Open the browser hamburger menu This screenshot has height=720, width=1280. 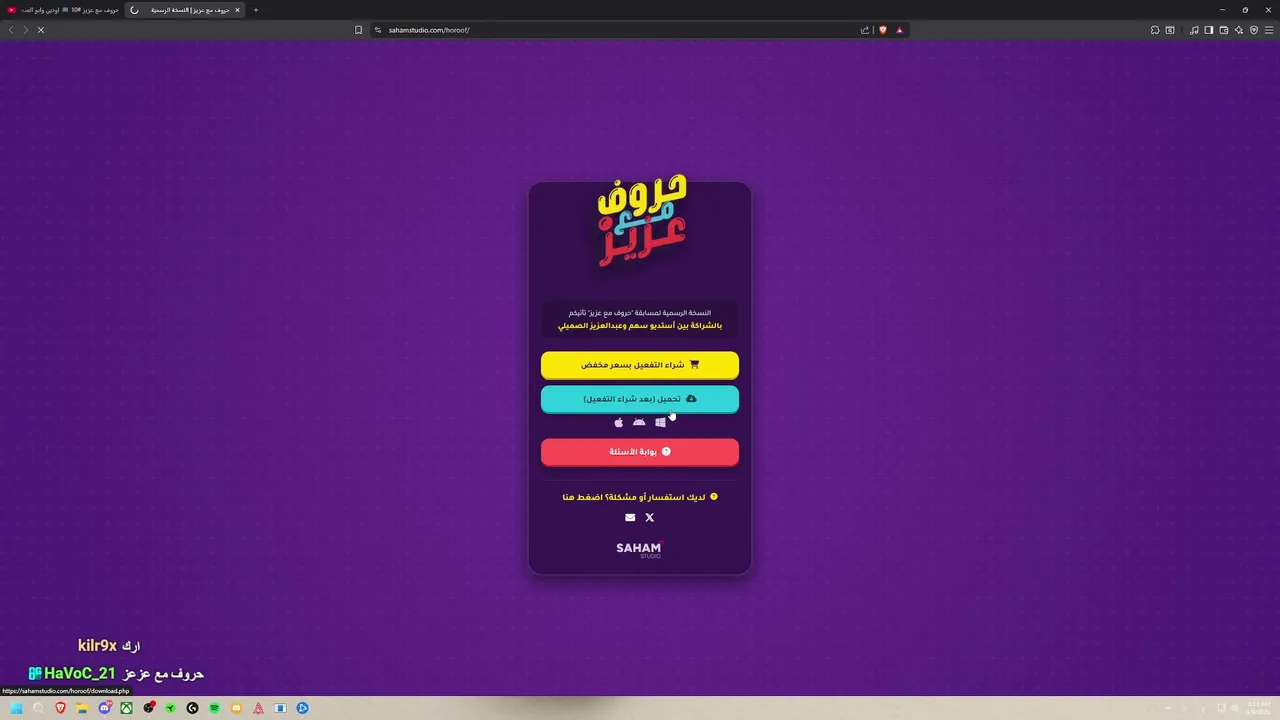1269,30
